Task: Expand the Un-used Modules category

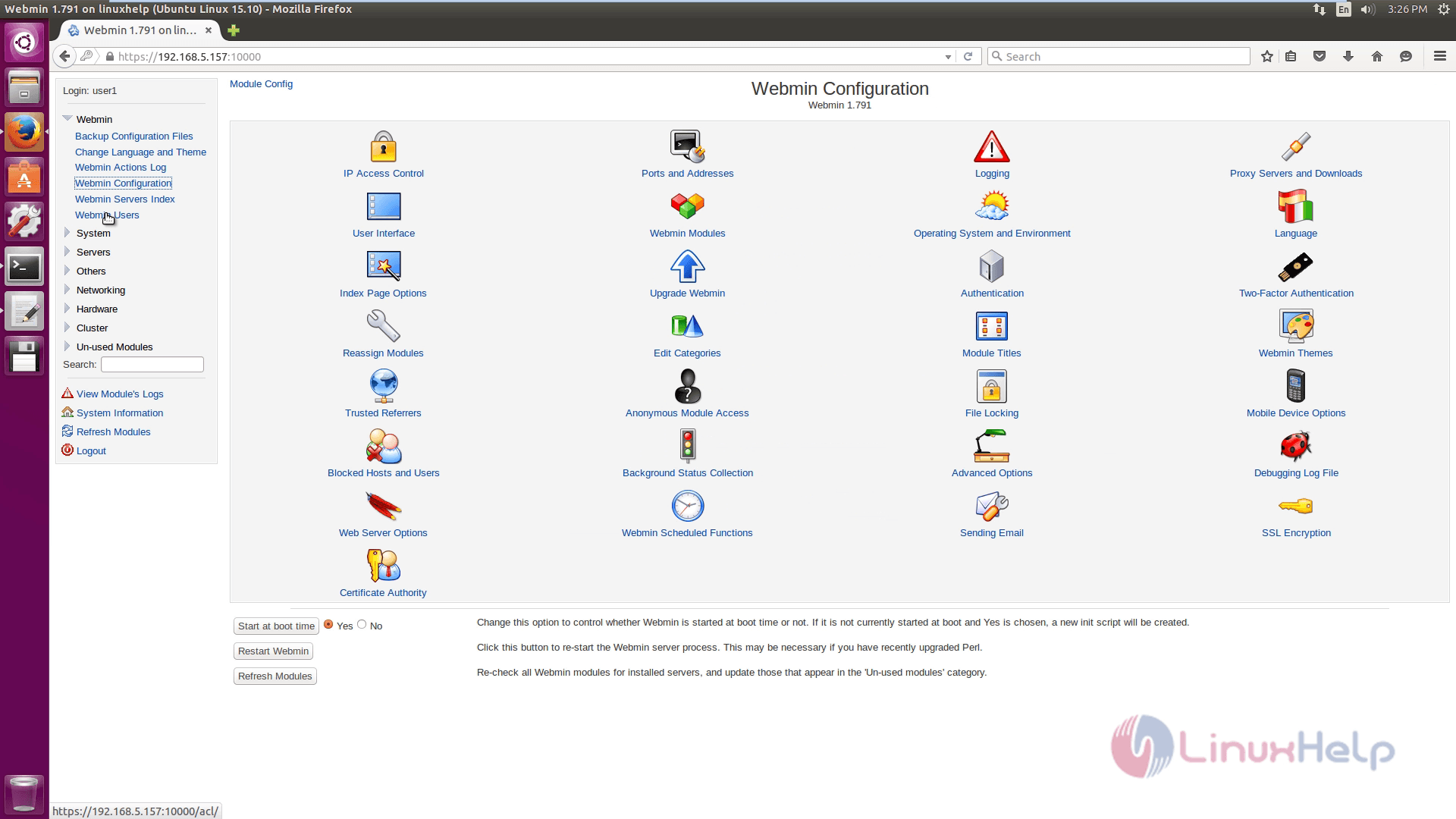Action: pos(67,347)
